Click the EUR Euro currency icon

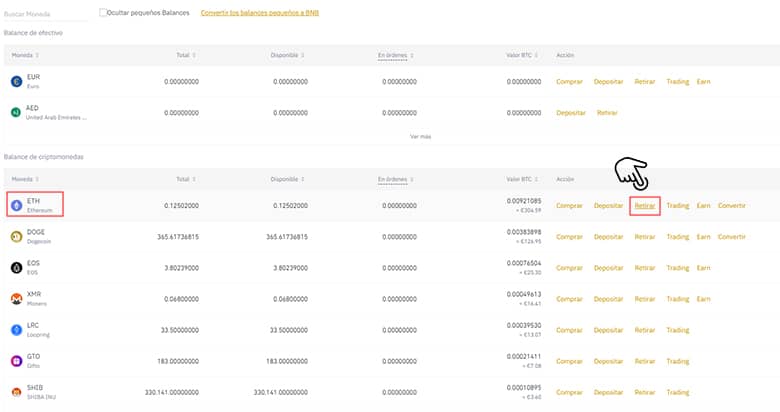[x=15, y=81]
